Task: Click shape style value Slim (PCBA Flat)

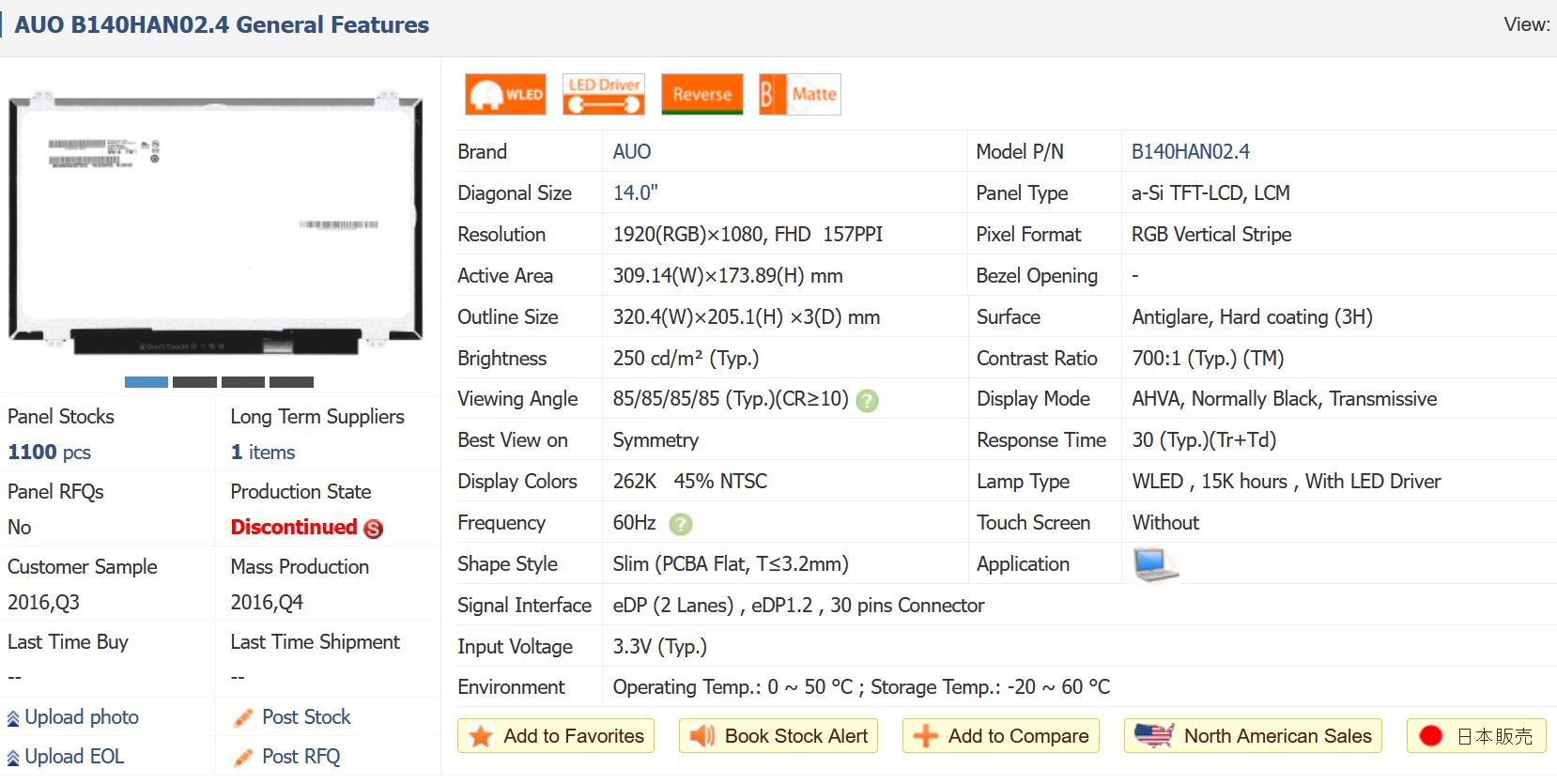Action: (x=731, y=564)
